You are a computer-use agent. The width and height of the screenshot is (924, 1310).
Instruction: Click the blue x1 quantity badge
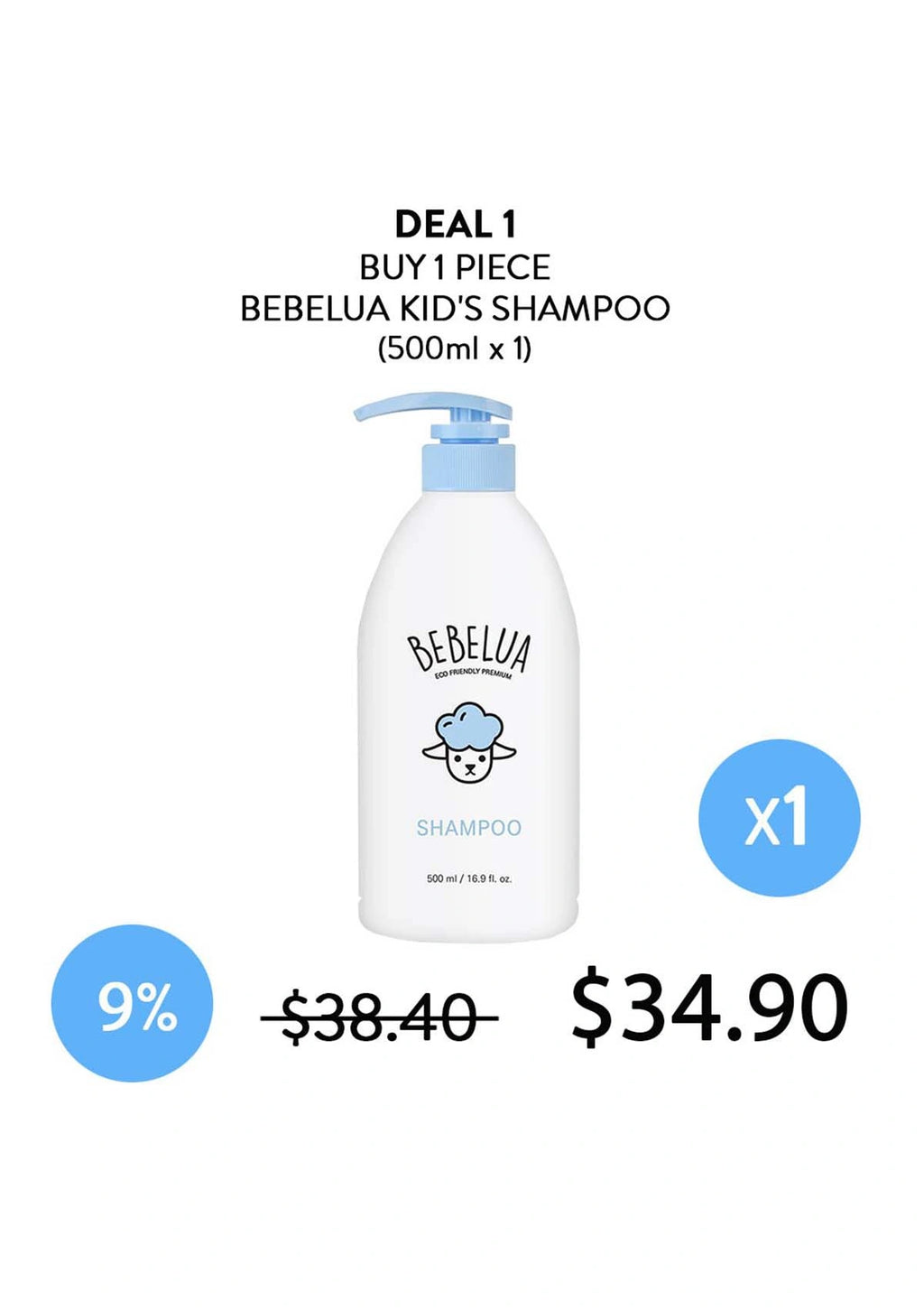[780, 818]
